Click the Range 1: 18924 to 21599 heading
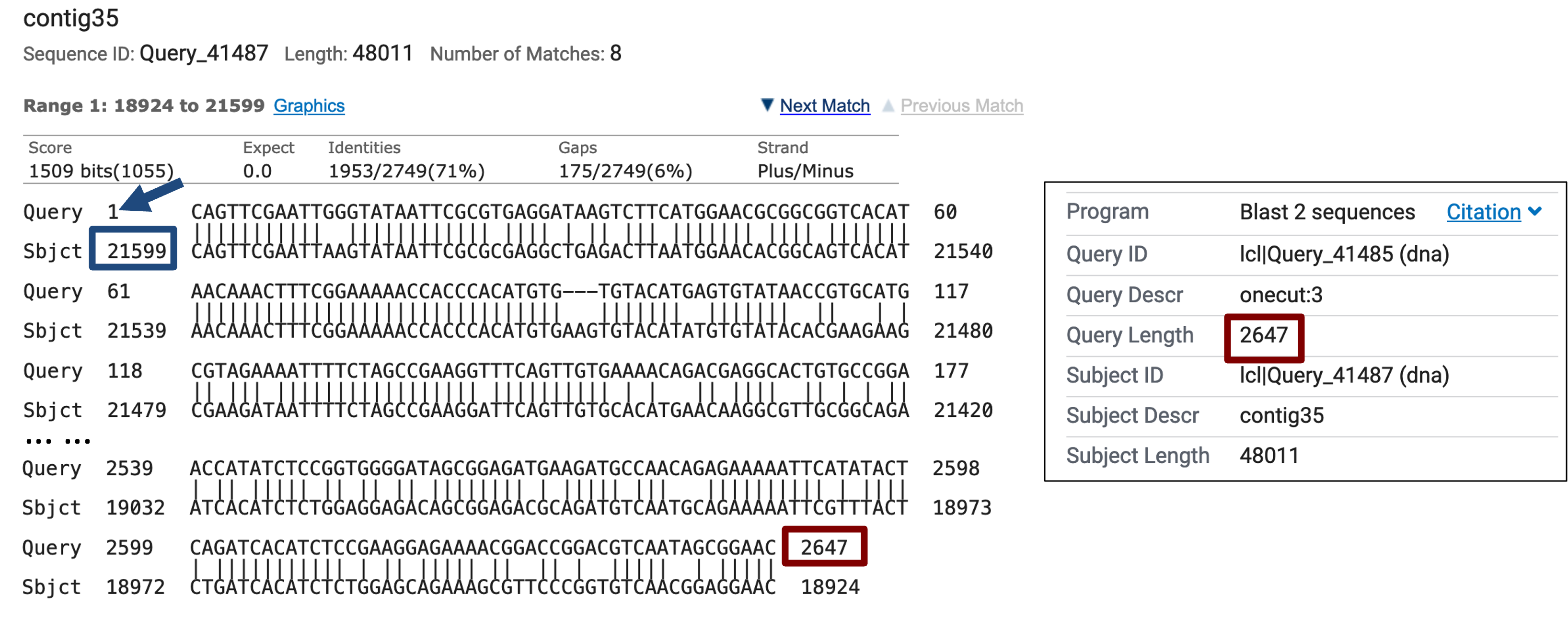Screen dimensions: 1568x630 point(144,105)
